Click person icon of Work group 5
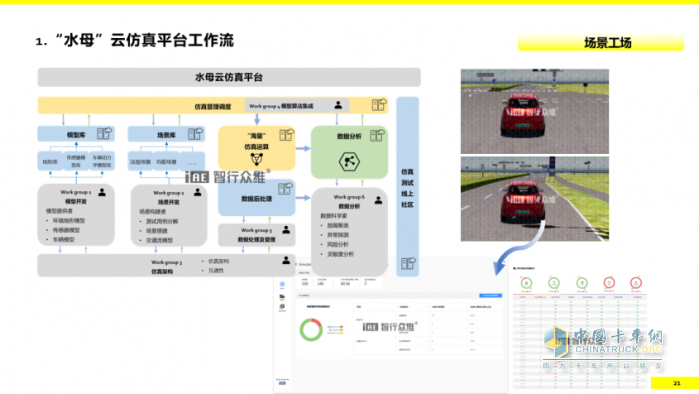Viewport: 699px width, 394px height. click(286, 230)
